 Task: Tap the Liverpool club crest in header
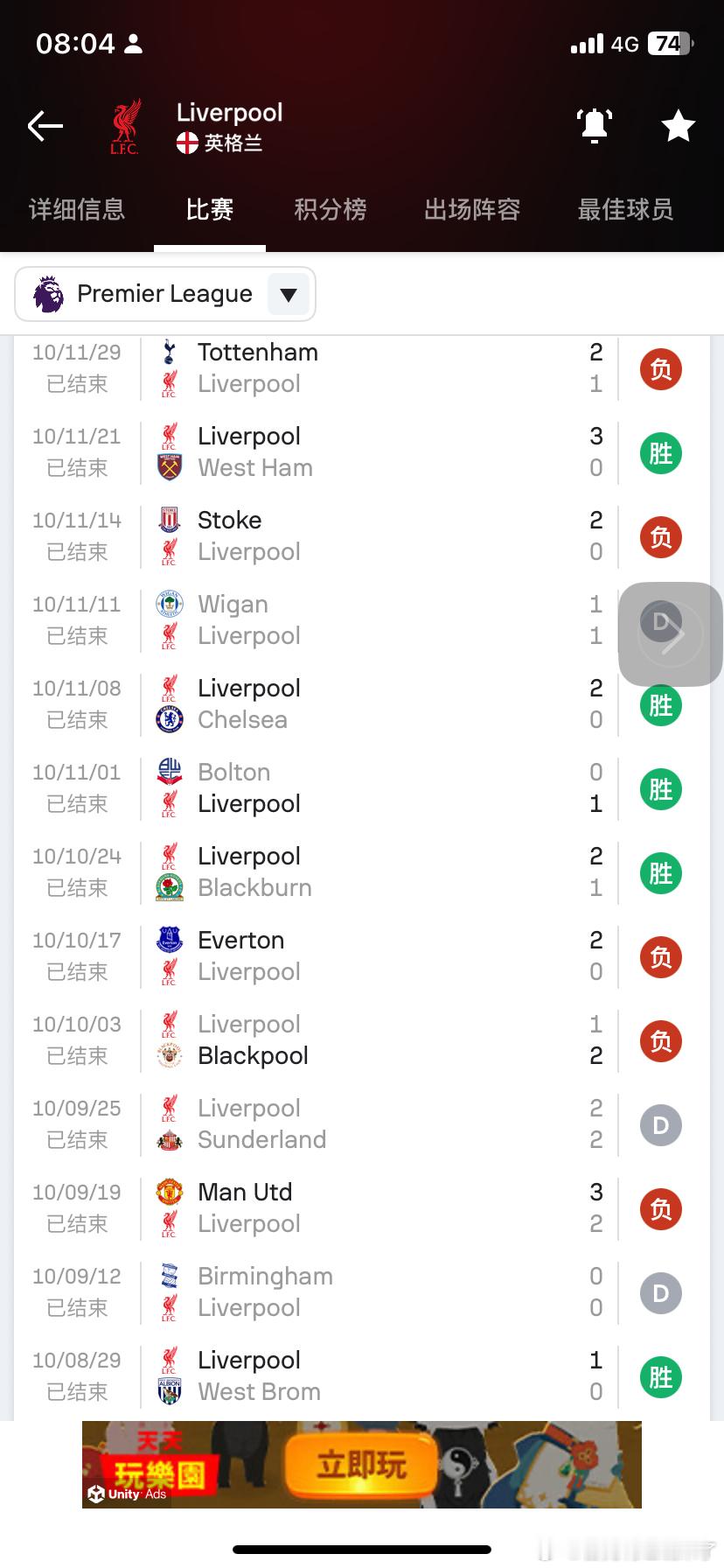pyautogui.click(x=125, y=127)
